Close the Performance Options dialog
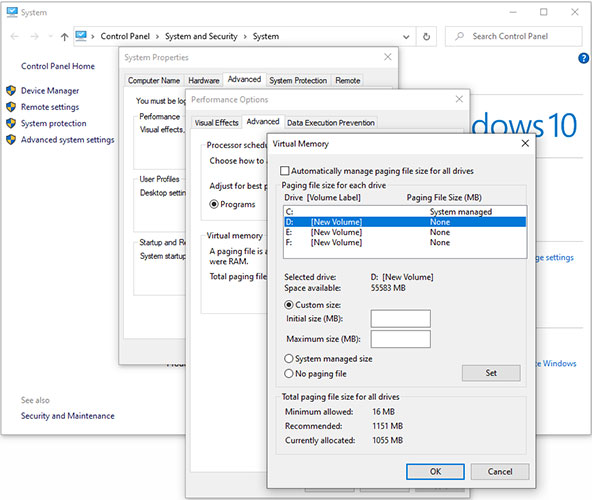592x500 pixels. [459, 99]
